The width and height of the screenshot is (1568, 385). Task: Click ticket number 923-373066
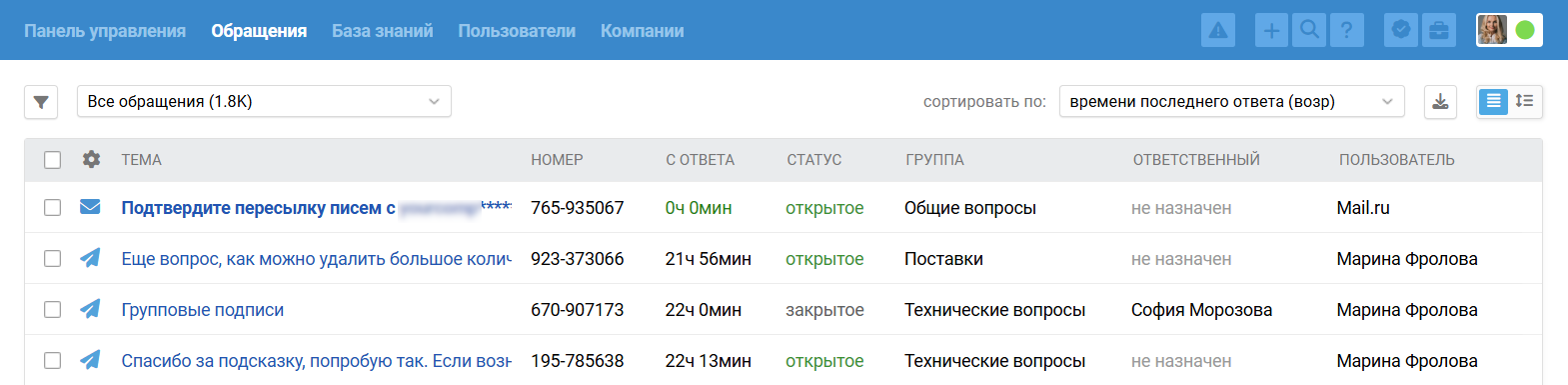click(578, 259)
